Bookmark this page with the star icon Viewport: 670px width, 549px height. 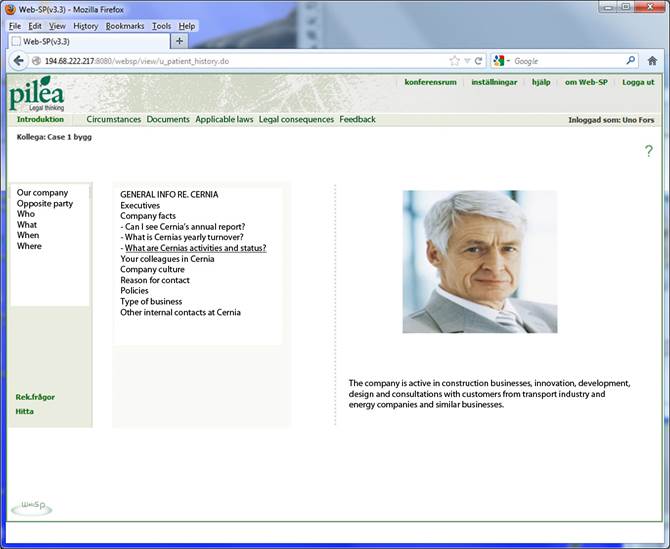click(455, 61)
